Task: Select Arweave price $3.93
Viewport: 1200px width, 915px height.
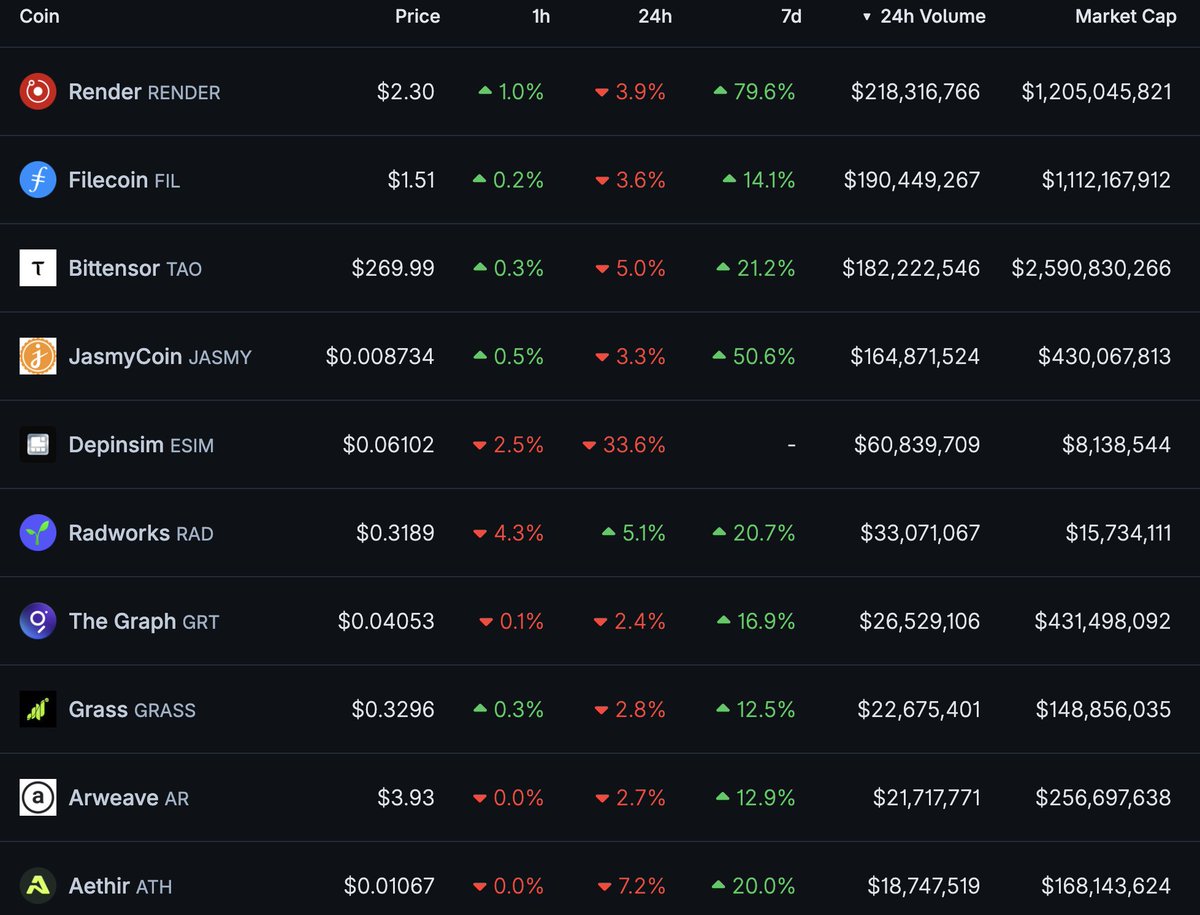Action: coord(405,797)
